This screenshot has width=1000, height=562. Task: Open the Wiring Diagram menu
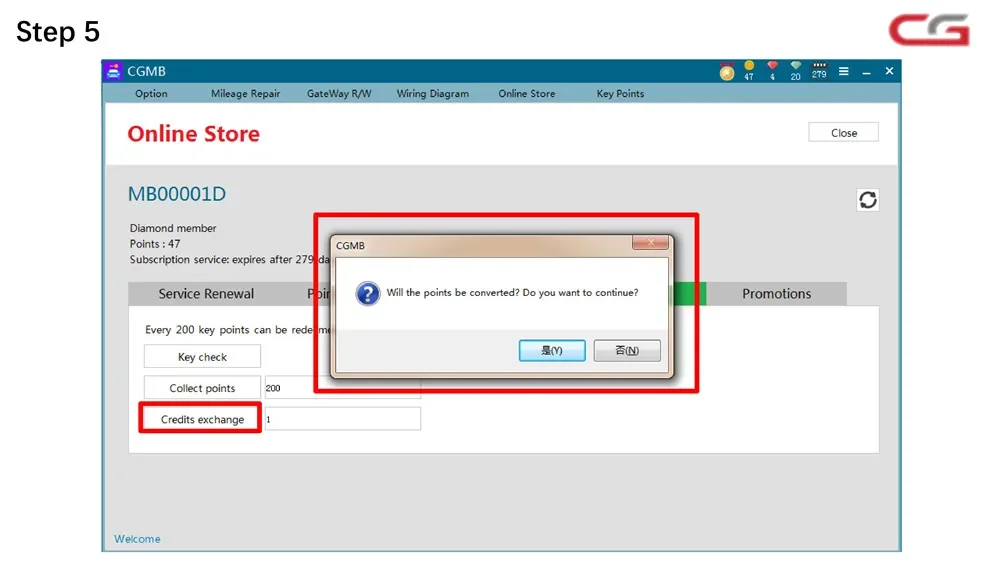click(432, 94)
